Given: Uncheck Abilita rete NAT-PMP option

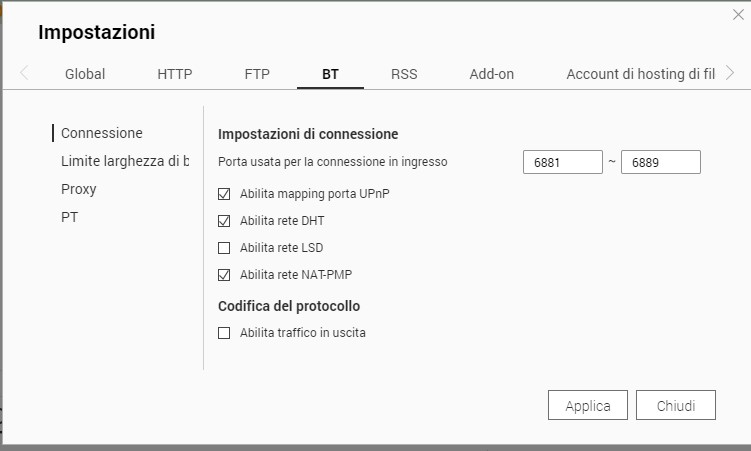Looking at the screenshot, I should [x=224, y=275].
